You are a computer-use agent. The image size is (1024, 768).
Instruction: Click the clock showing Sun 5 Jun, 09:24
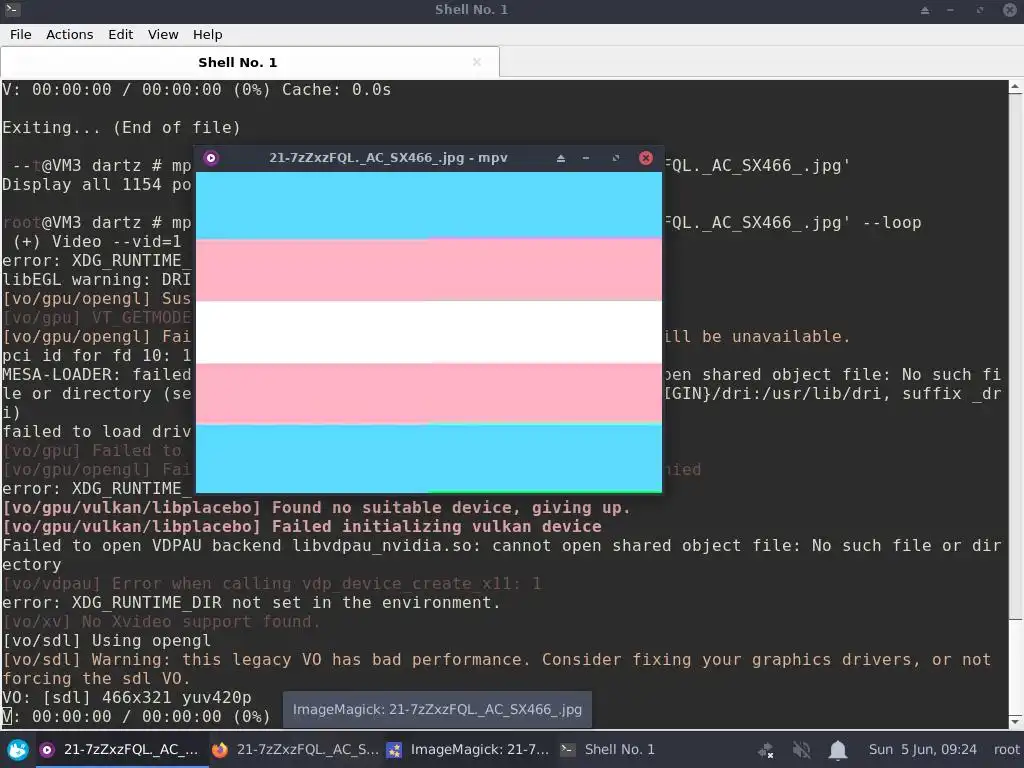coord(922,750)
